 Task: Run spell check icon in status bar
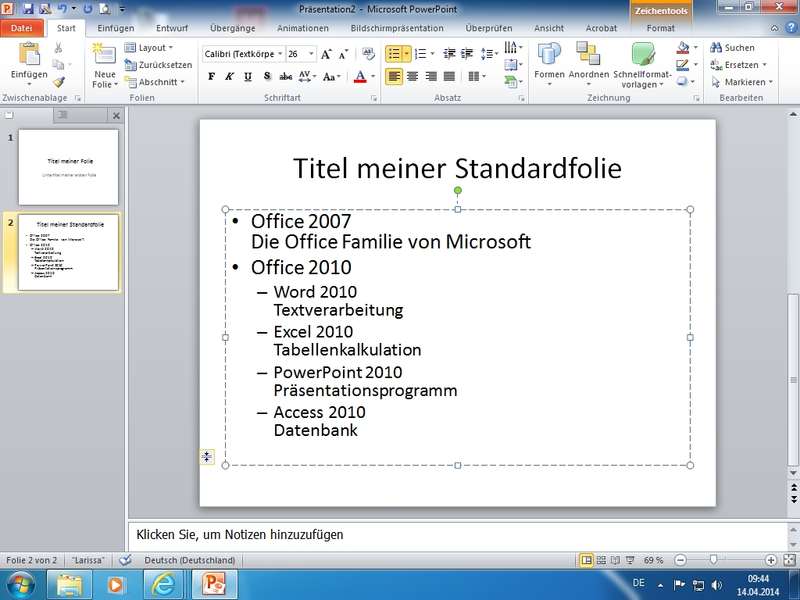[x=125, y=560]
